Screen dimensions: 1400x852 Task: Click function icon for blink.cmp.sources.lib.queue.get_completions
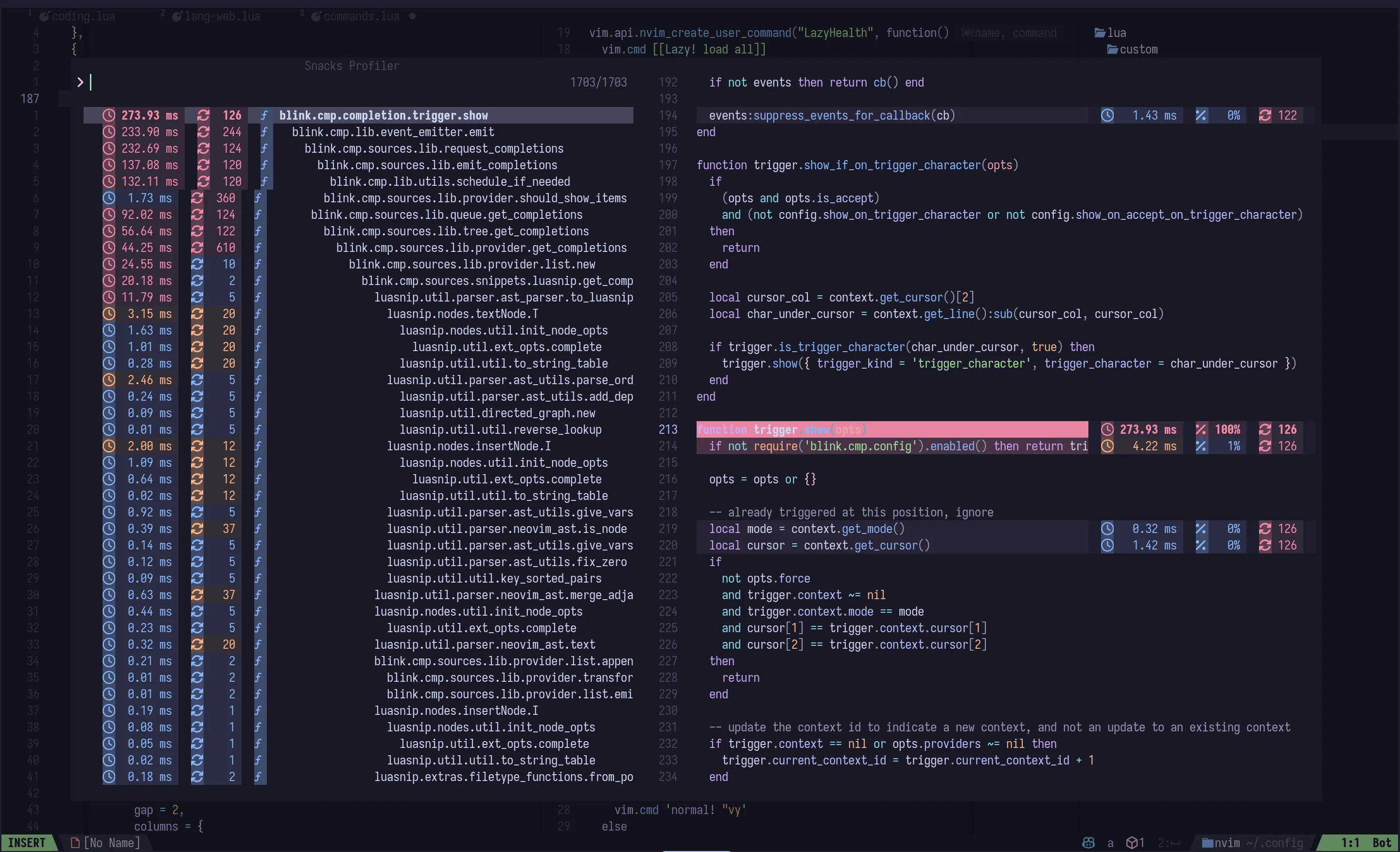257,214
